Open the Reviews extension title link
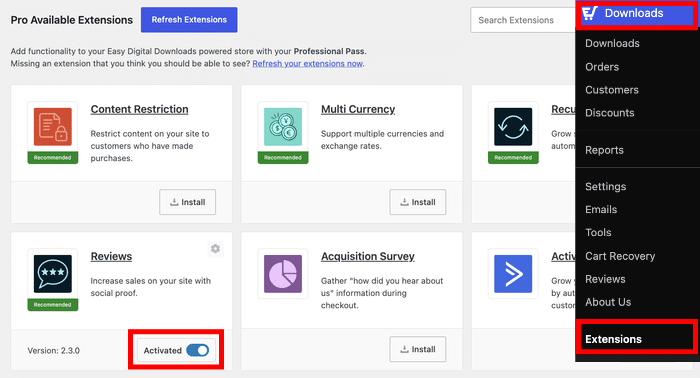The height and width of the screenshot is (378, 700). click(111, 256)
